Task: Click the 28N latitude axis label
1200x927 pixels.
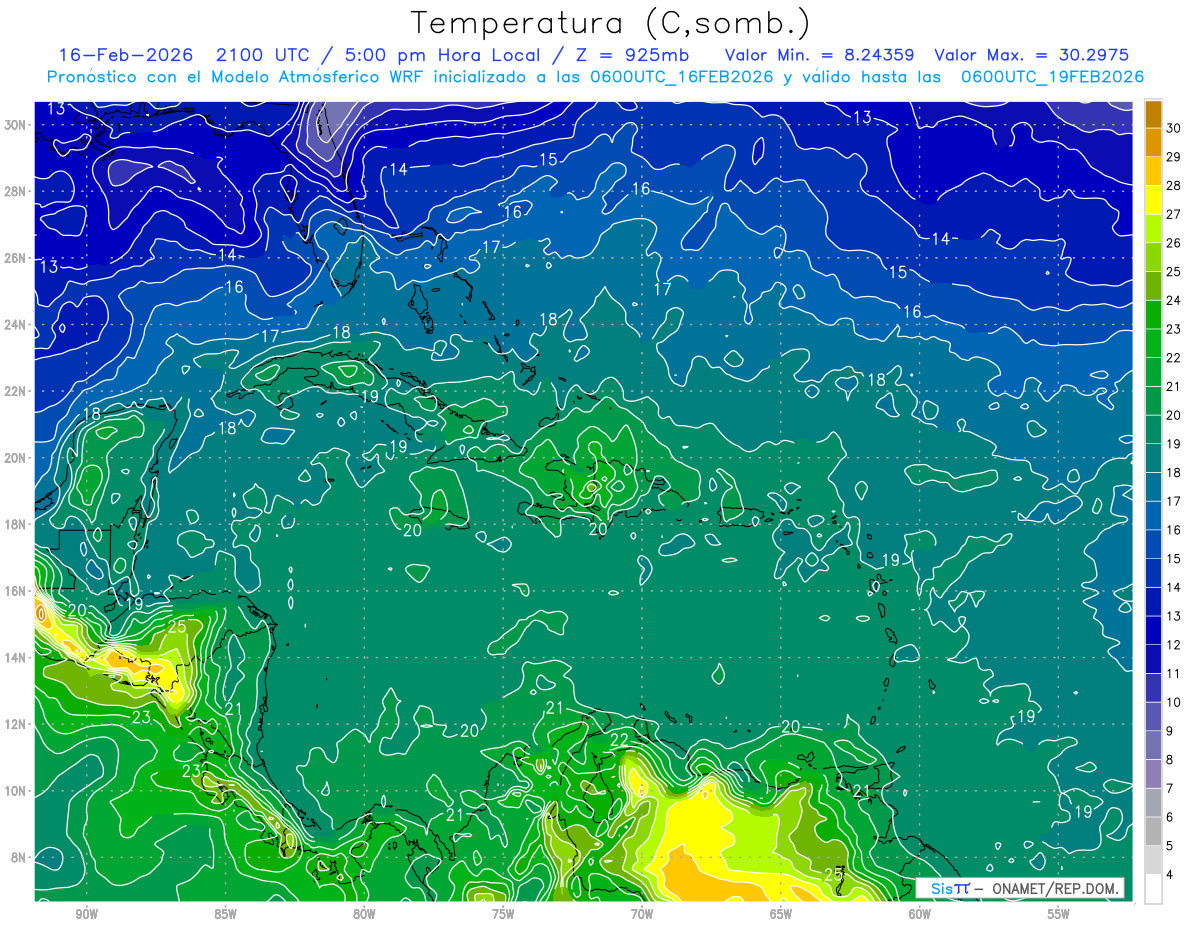Action: pos(16,191)
